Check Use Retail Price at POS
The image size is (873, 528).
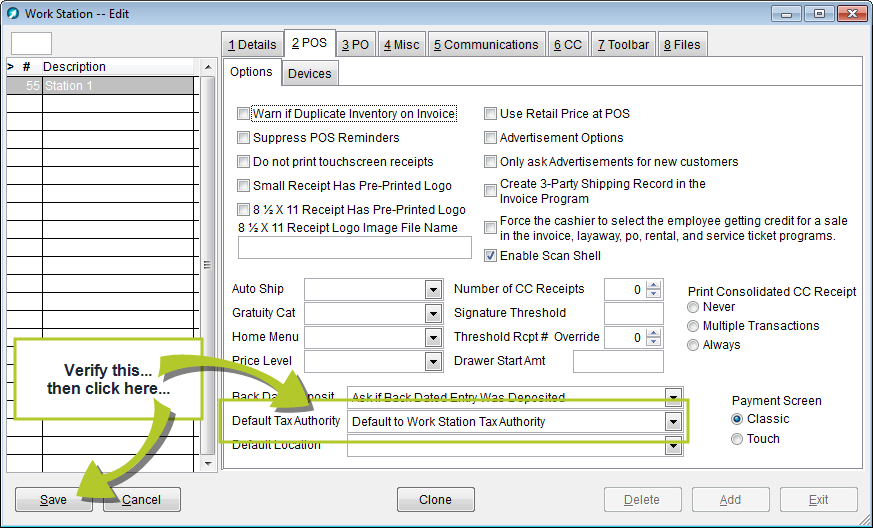click(491, 114)
